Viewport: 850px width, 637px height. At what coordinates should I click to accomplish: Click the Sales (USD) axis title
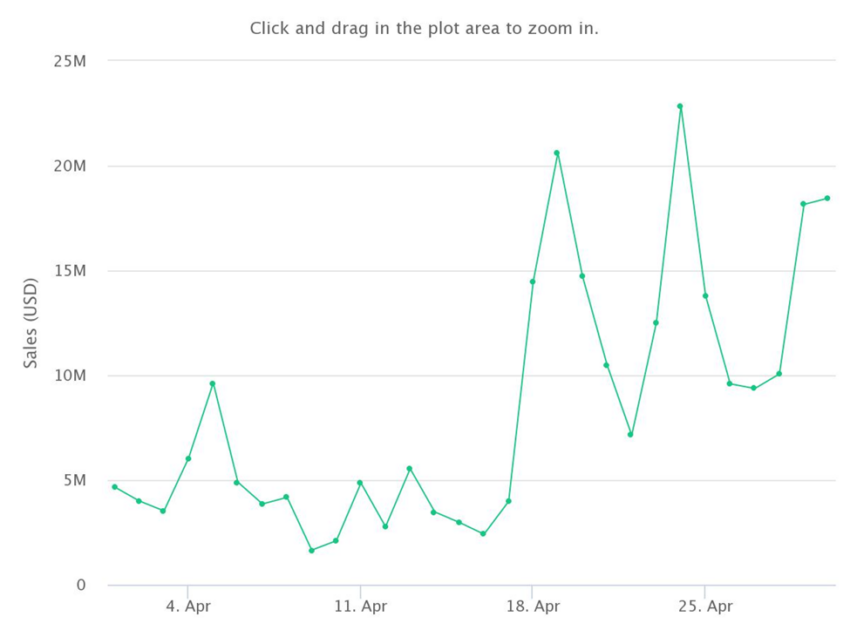pos(30,323)
